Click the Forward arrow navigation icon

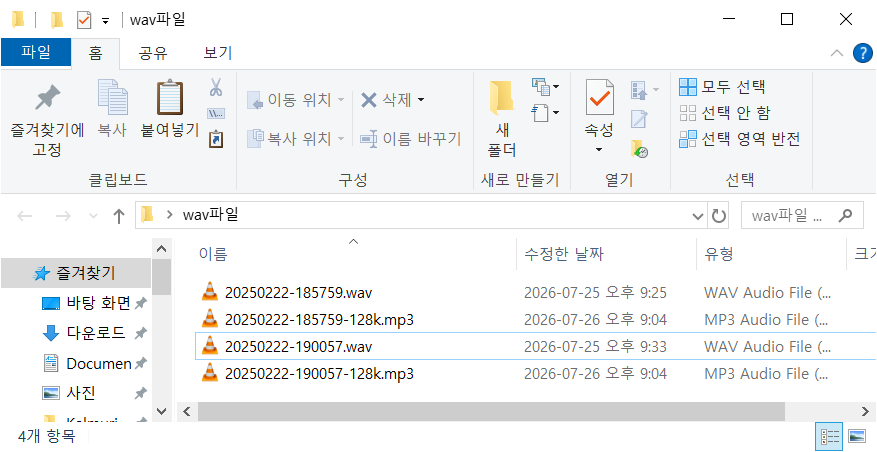(x=63, y=216)
